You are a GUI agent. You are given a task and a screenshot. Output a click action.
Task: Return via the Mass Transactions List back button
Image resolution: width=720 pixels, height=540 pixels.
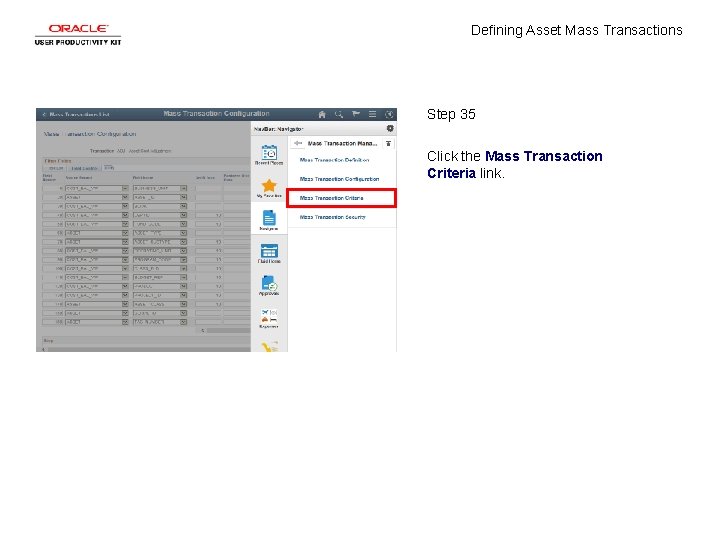tap(76, 114)
